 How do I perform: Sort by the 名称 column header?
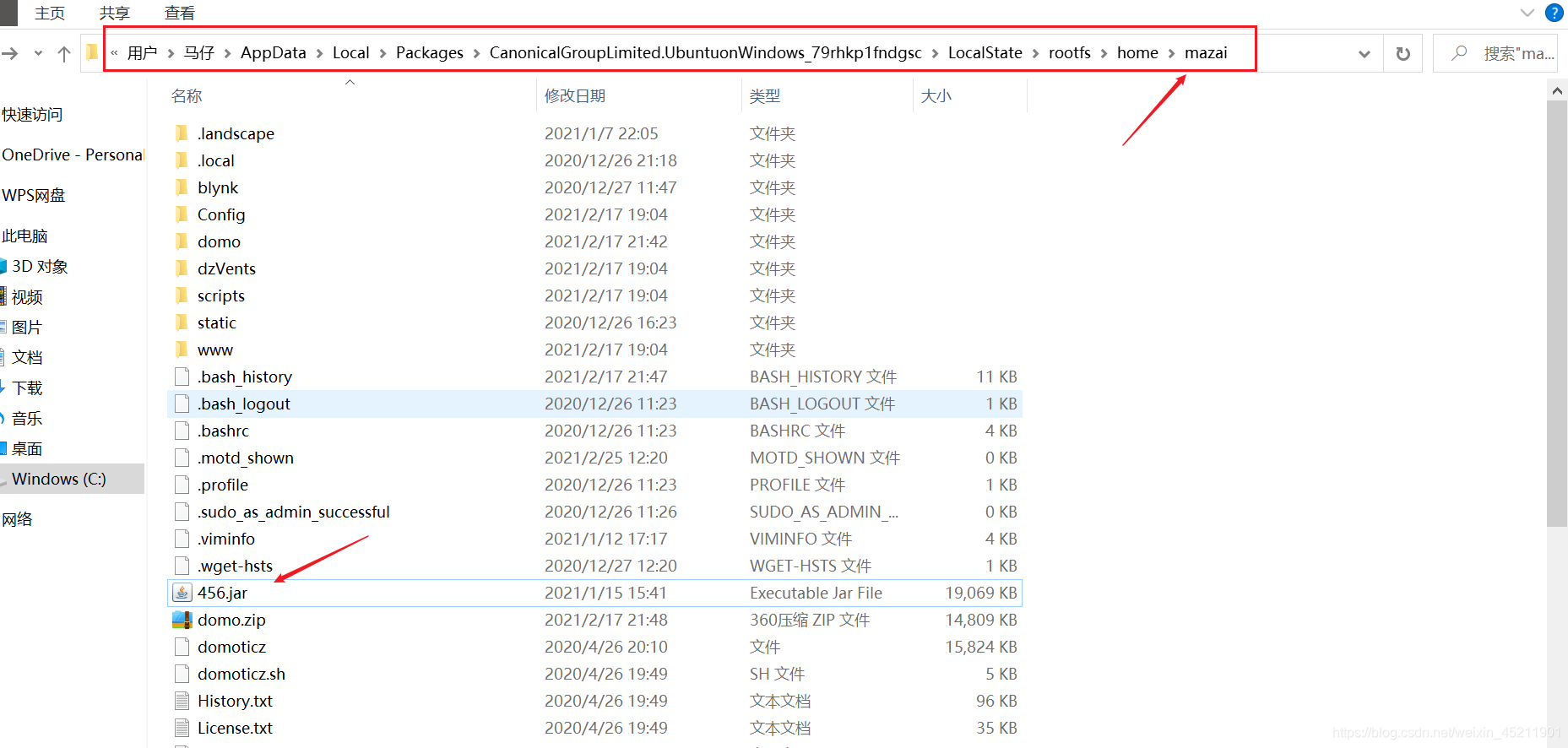pyautogui.click(x=187, y=96)
